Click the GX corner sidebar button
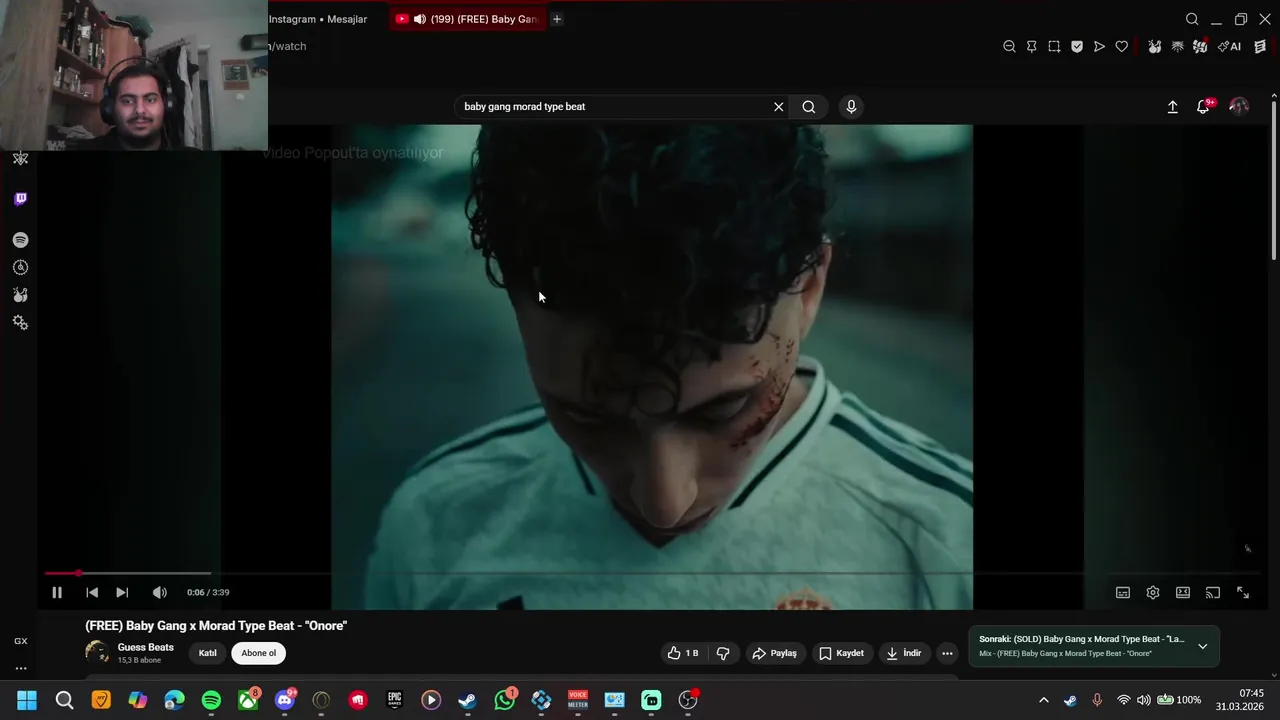 click(x=20, y=641)
